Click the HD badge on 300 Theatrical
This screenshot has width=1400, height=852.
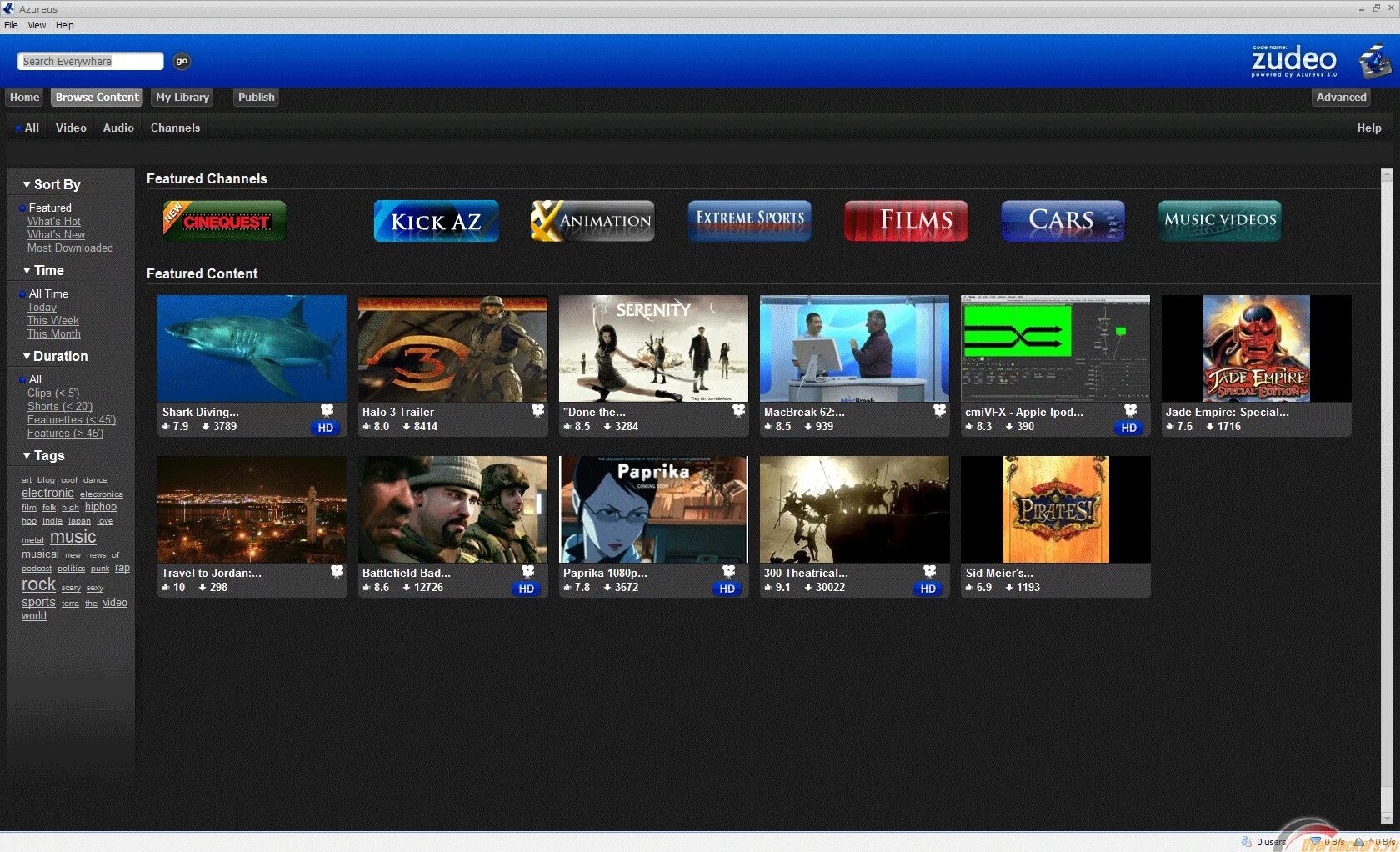tap(928, 589)
